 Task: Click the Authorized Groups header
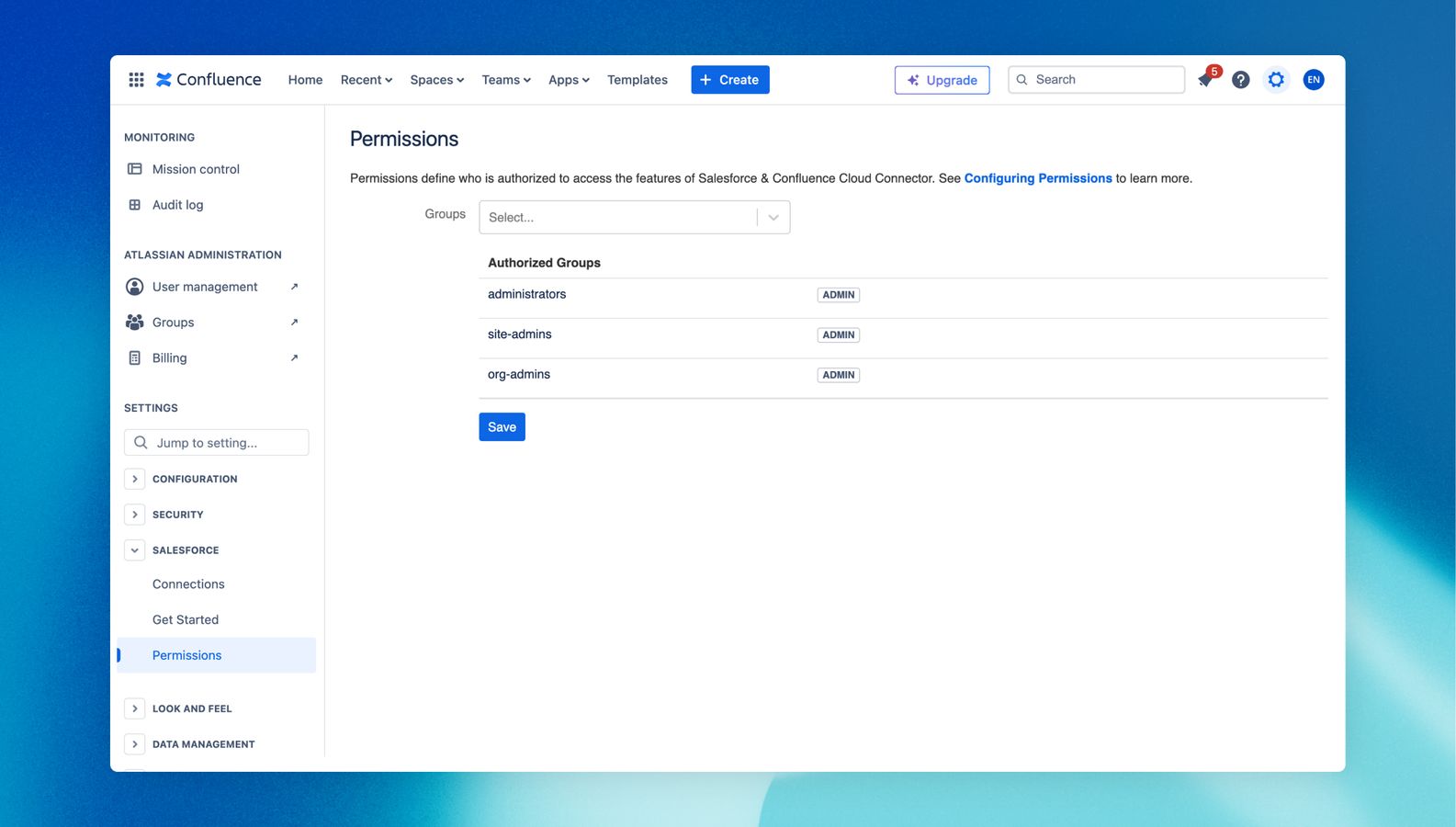[x=544, y=263]
